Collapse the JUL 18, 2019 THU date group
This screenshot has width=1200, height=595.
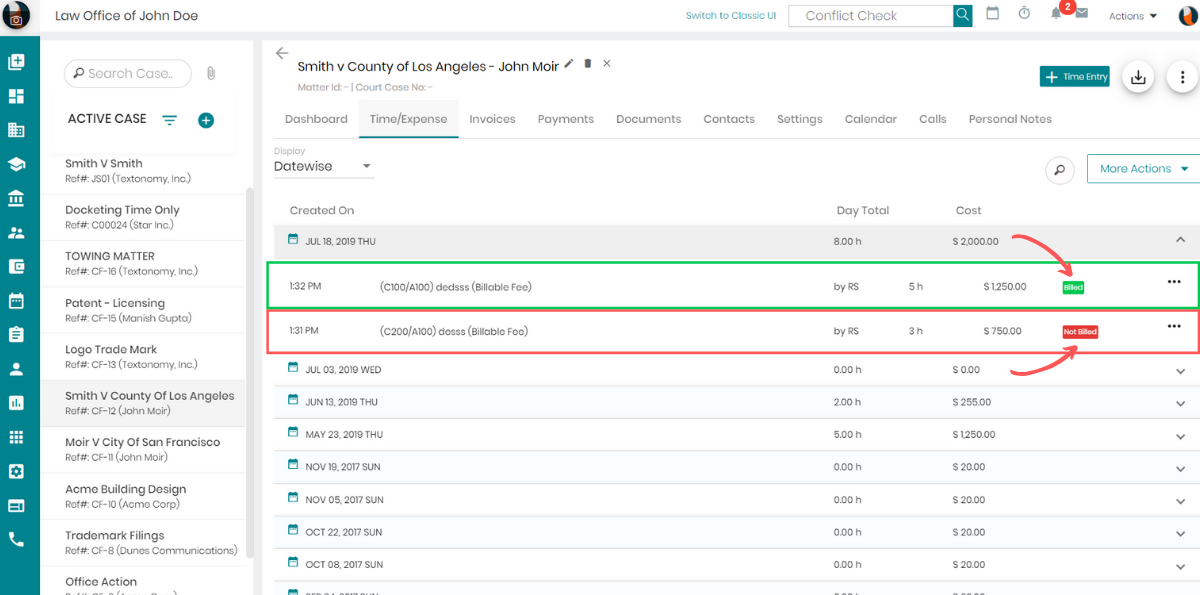(1181, 240)
